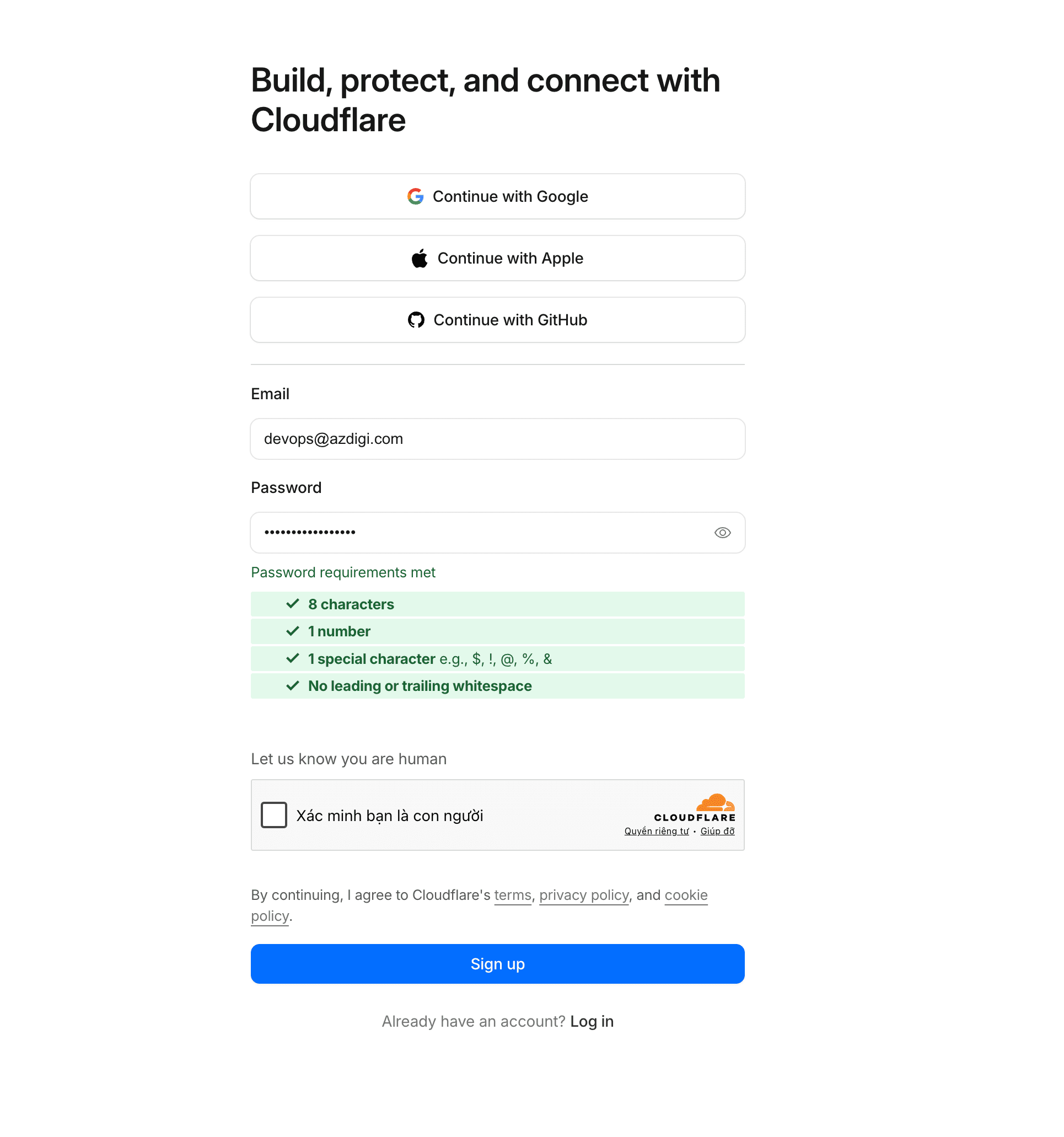Click Log in for existing accounts

[x=592, y=1021]
